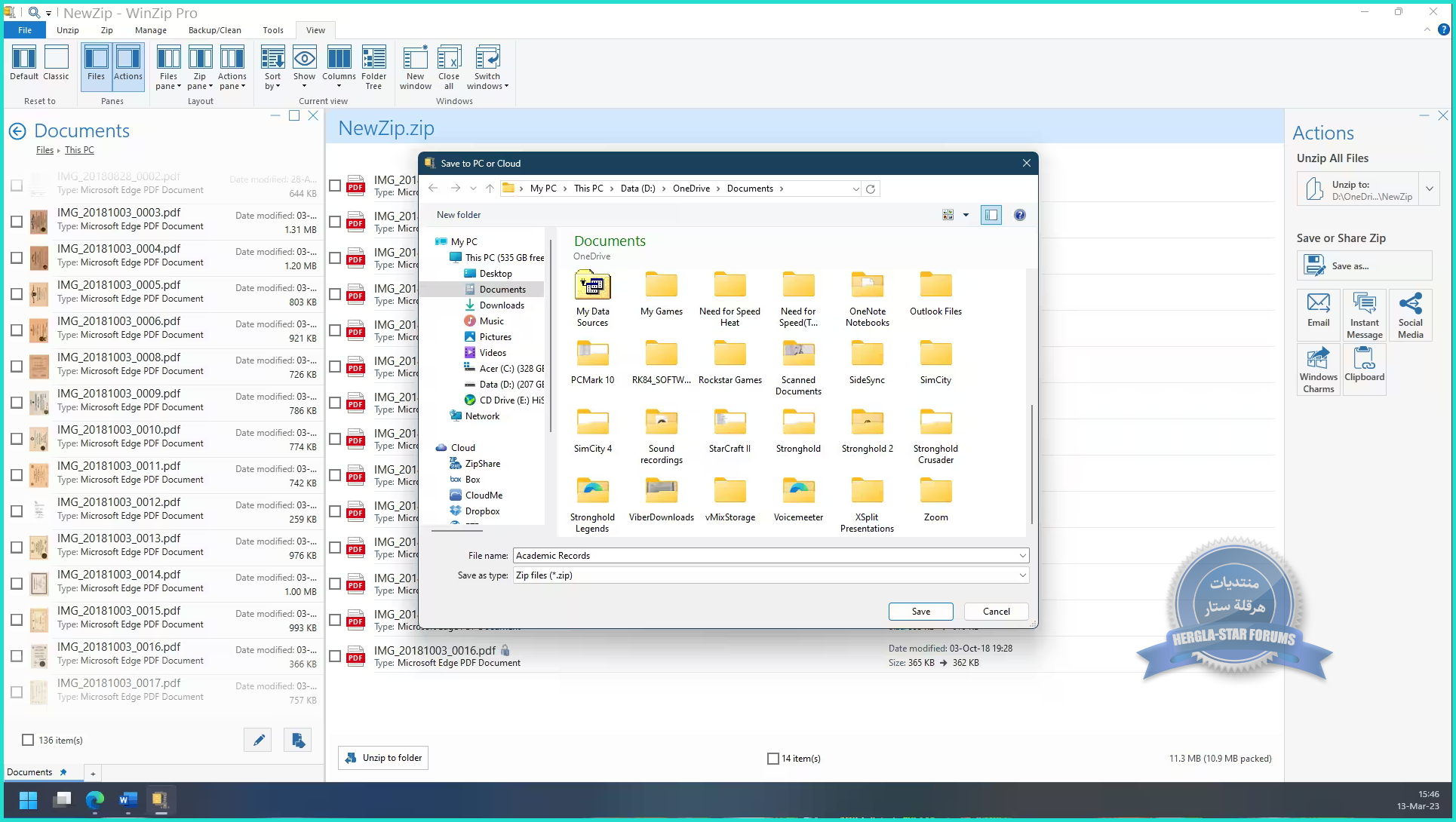Switch to the Backup/Clean tab

coord(215,30)
